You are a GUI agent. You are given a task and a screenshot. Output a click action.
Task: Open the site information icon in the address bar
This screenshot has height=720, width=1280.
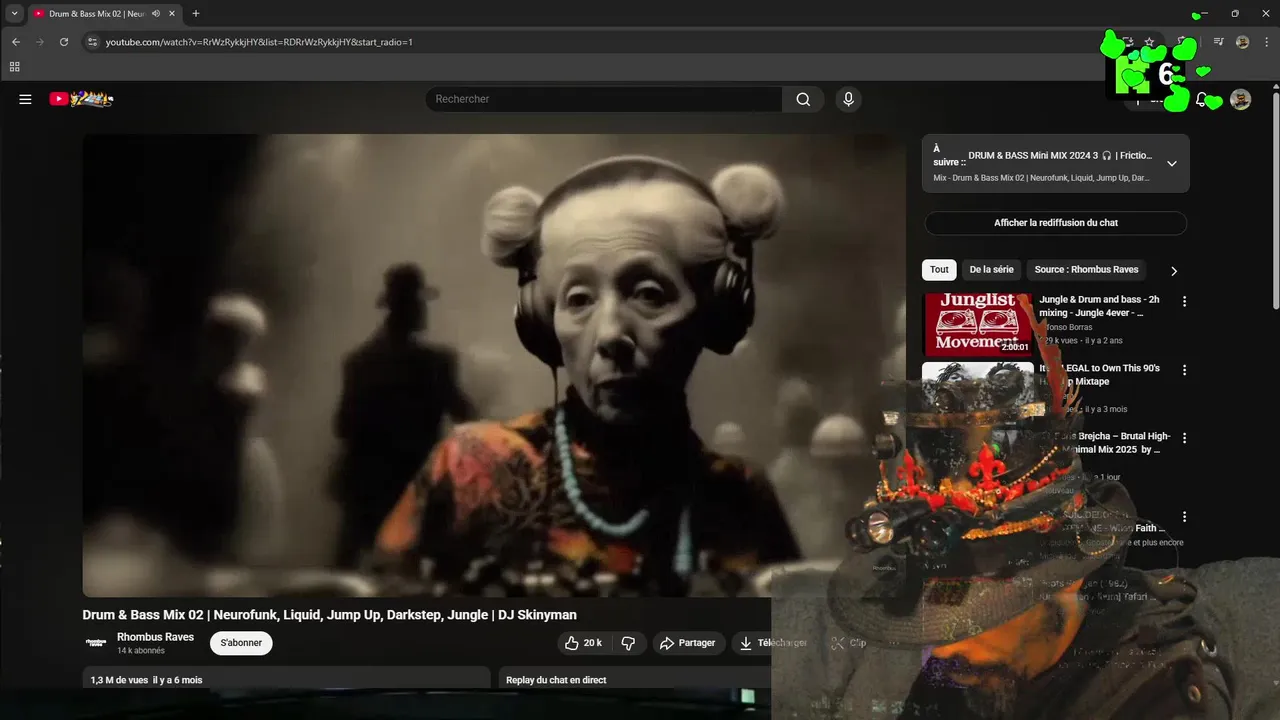(93, 42)
